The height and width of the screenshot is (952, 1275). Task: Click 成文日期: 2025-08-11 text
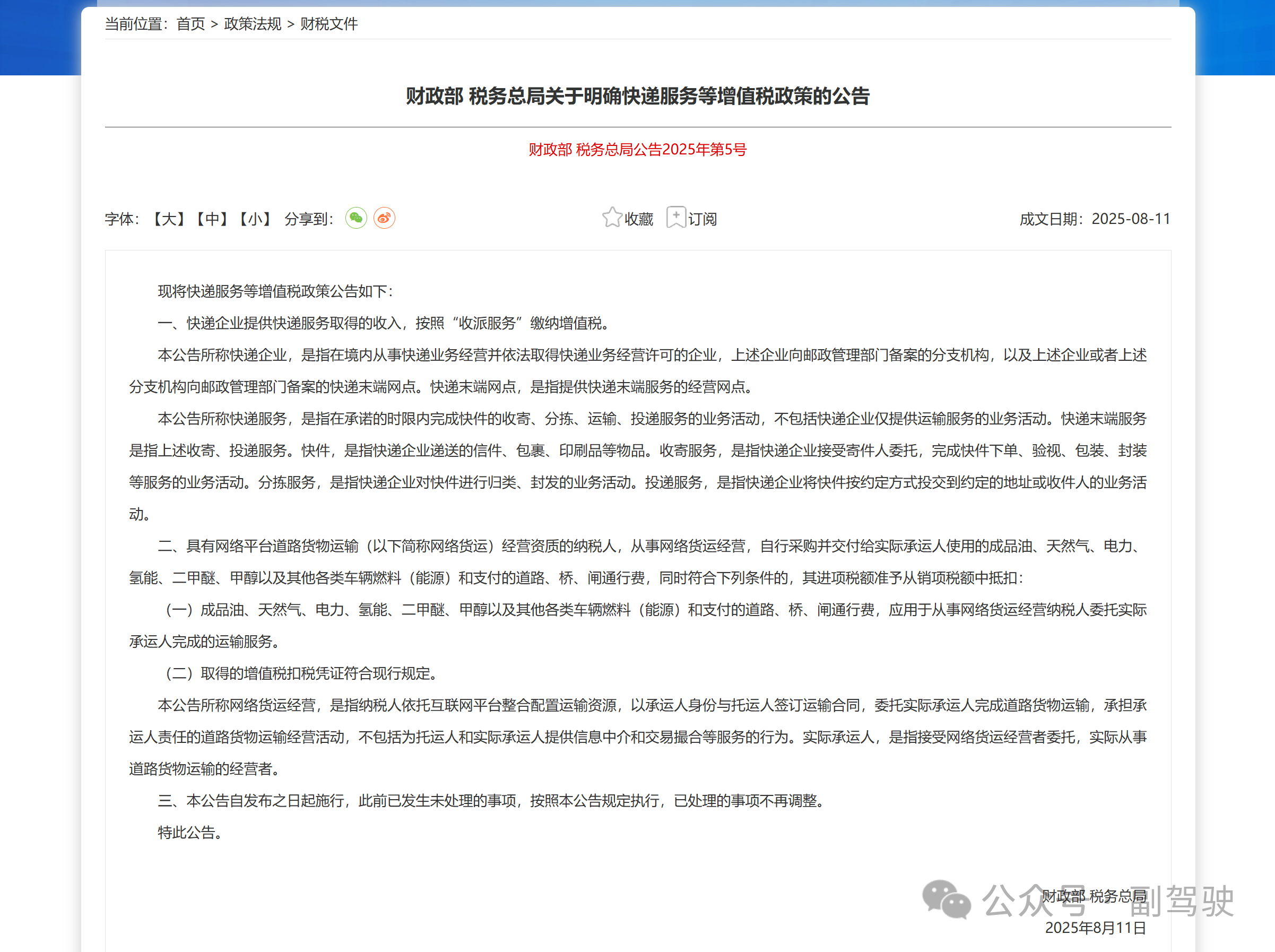click(x=1095, y=219)
